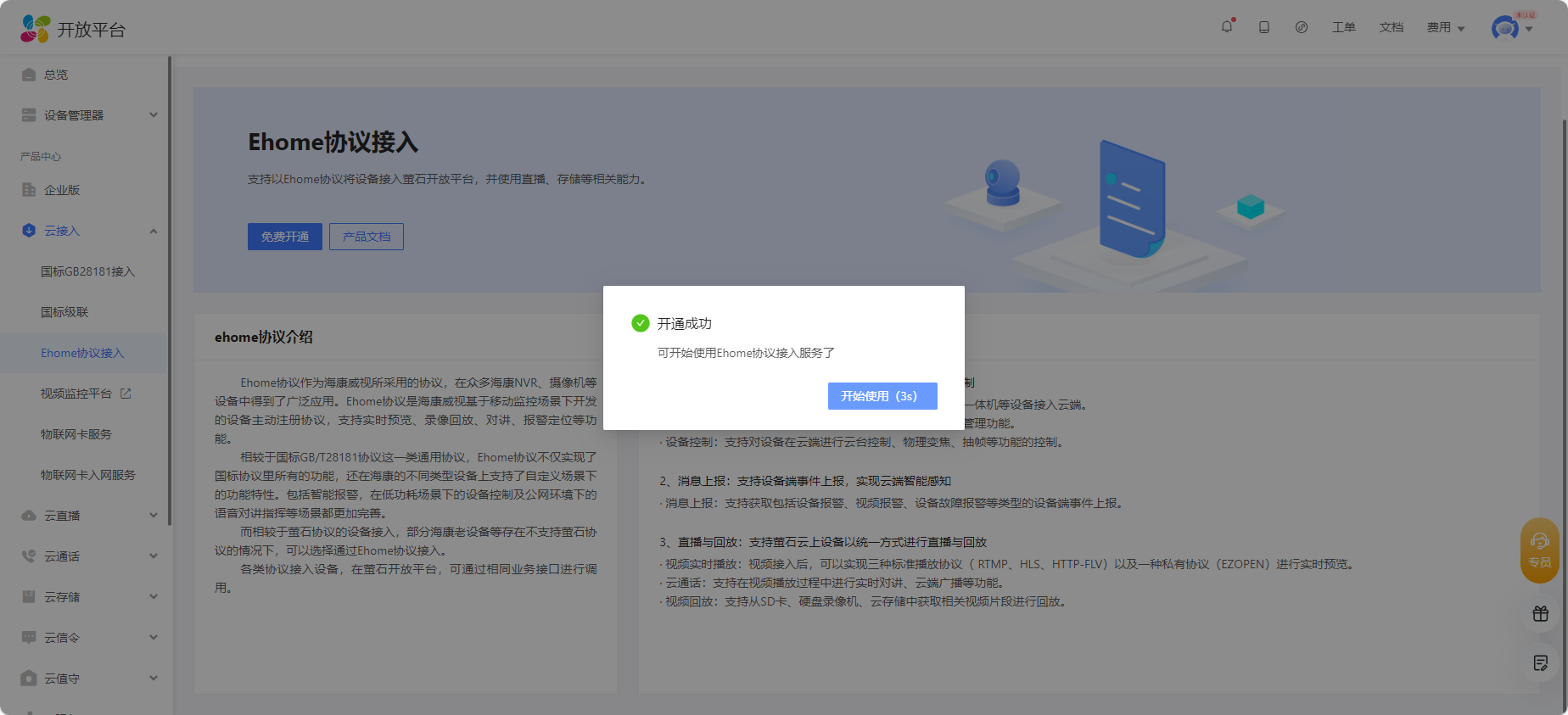Open the 专员 support widget
This screenshot has width=1568, height=715.
1540,550
